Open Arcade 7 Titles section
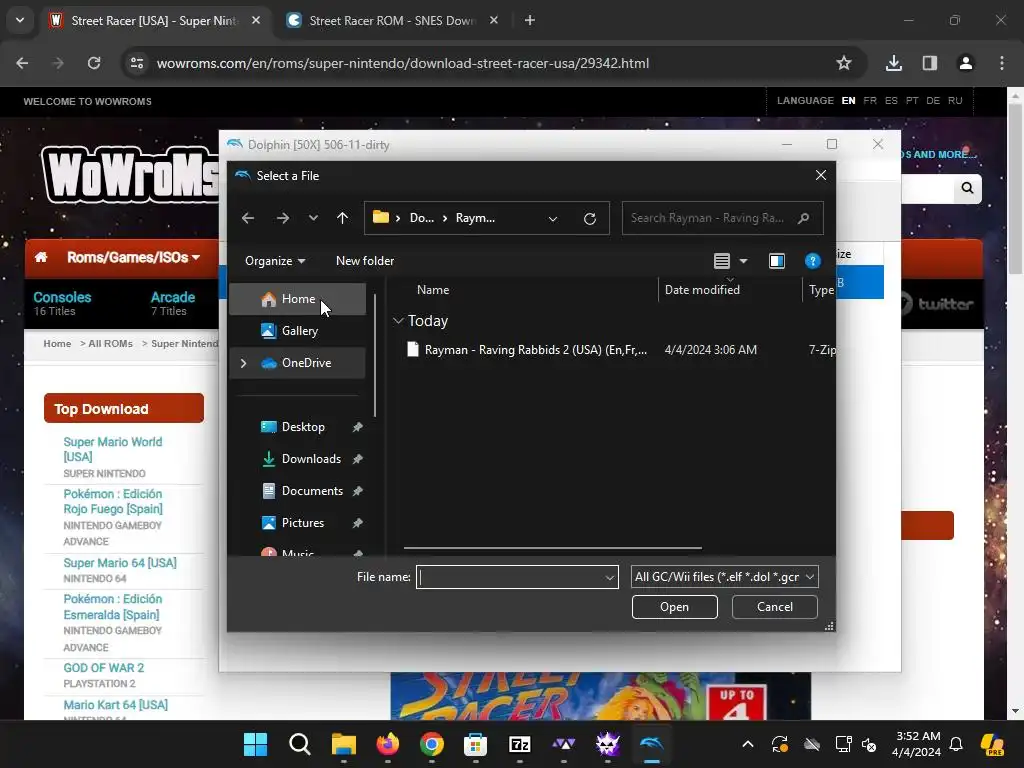The image size is (1024, 768). click(172, 304)
